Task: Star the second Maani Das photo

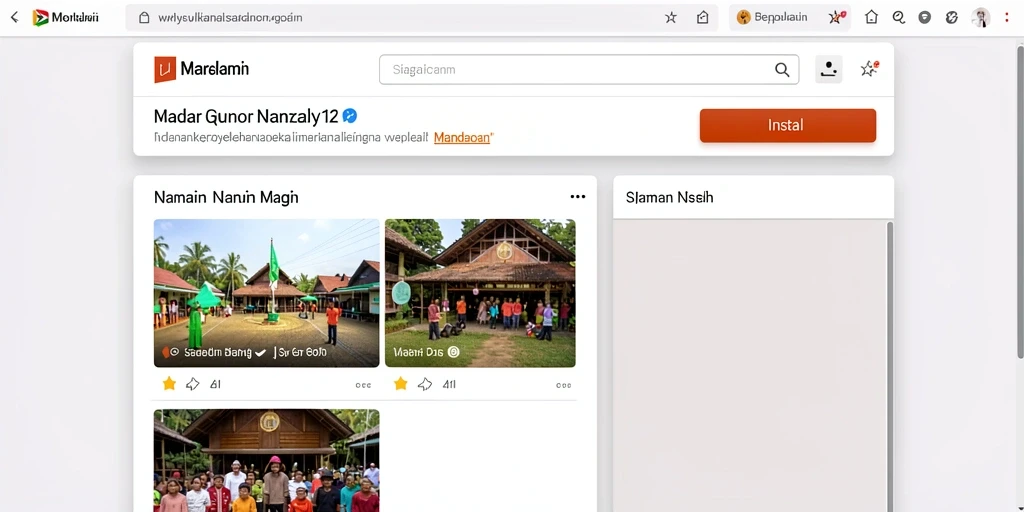Action: tap(401, 384)
